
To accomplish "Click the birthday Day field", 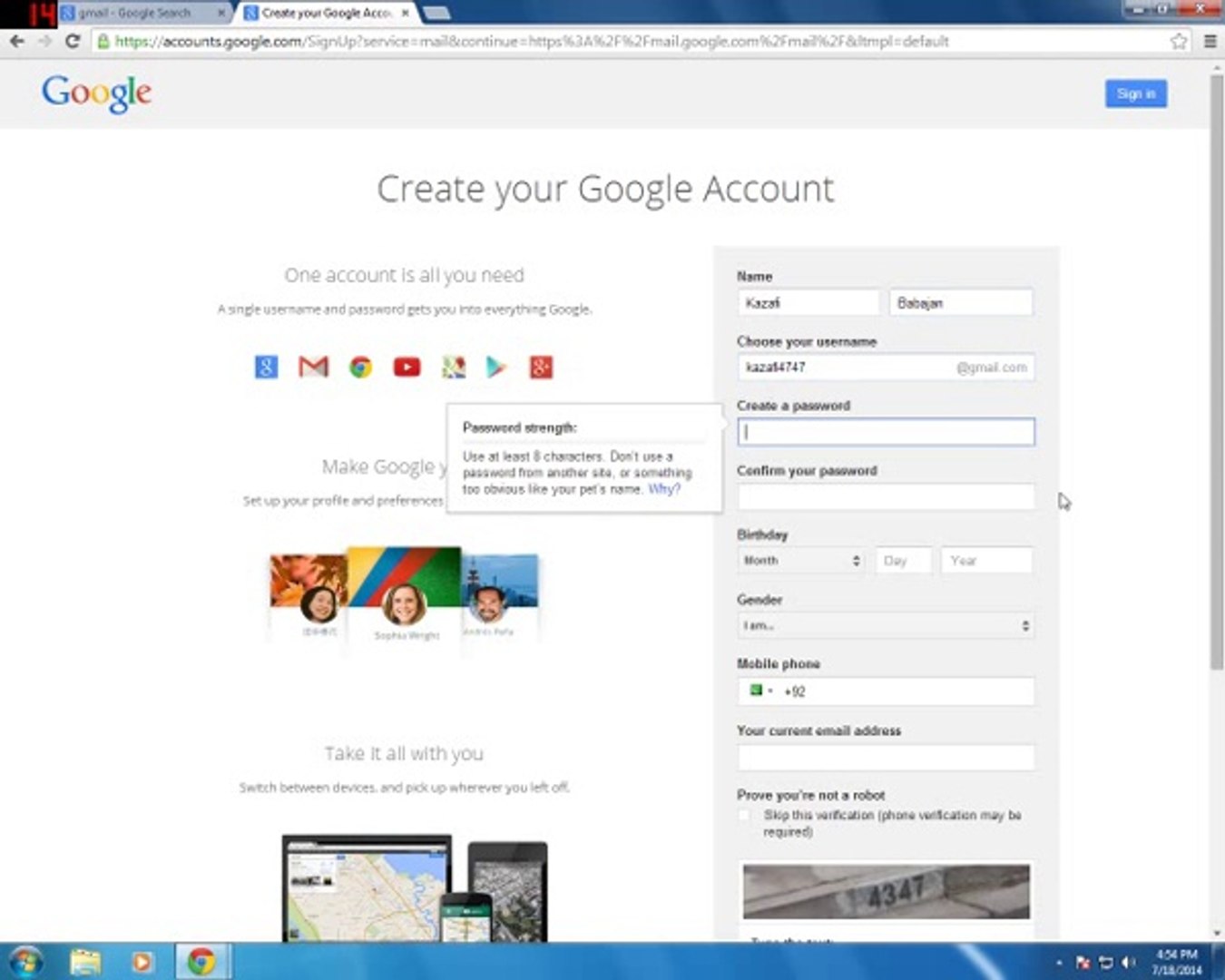I will (x=904, y=561).
